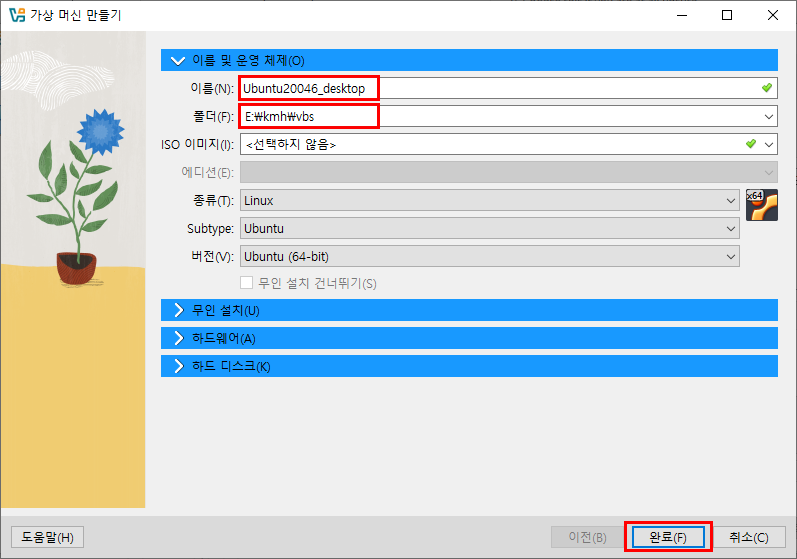Click green checkmark in the 이름 field
The height and width of the screenshot is (559, 797).
coord(767,88)
